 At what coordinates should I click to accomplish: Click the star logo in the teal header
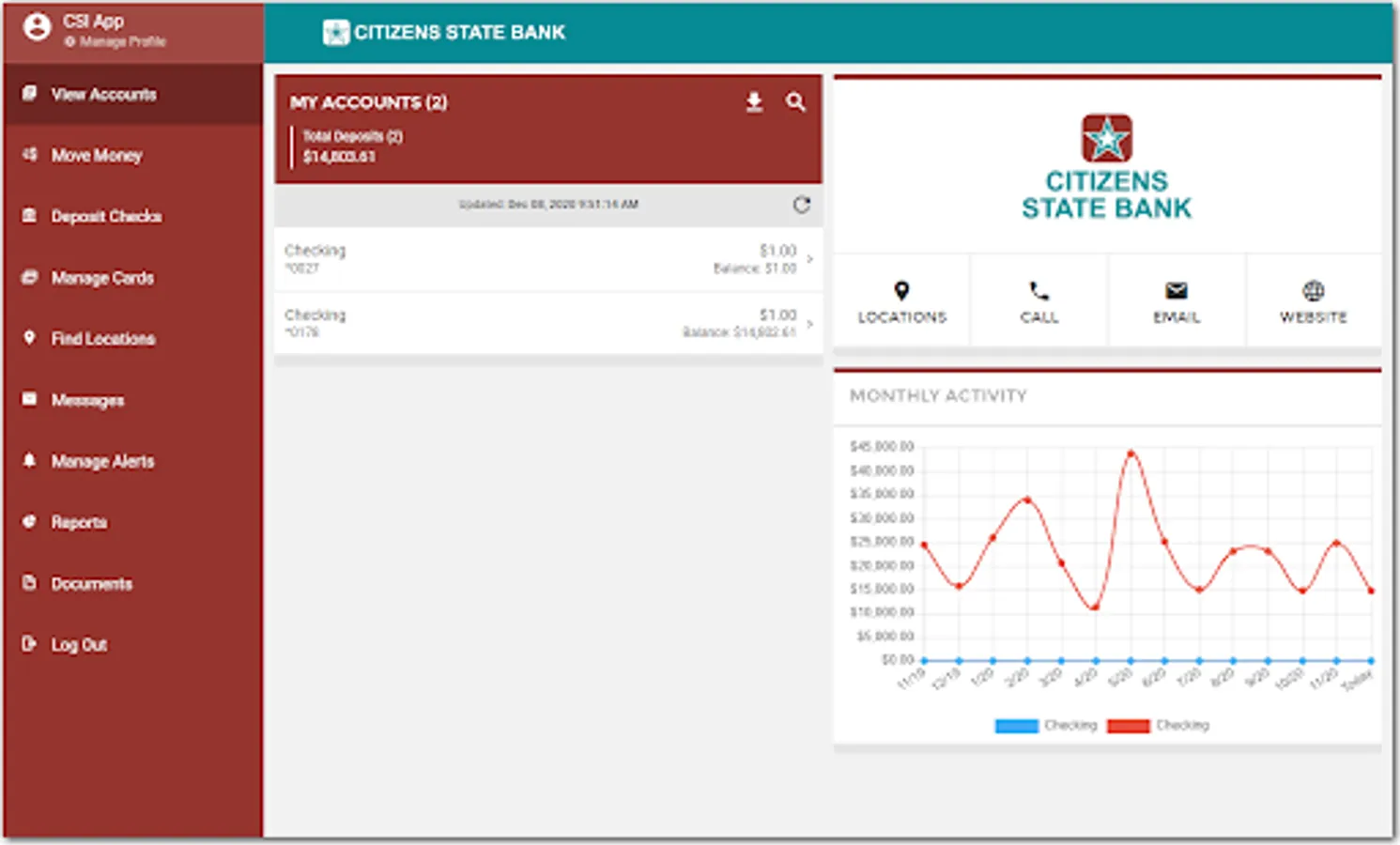pos(335,33)
